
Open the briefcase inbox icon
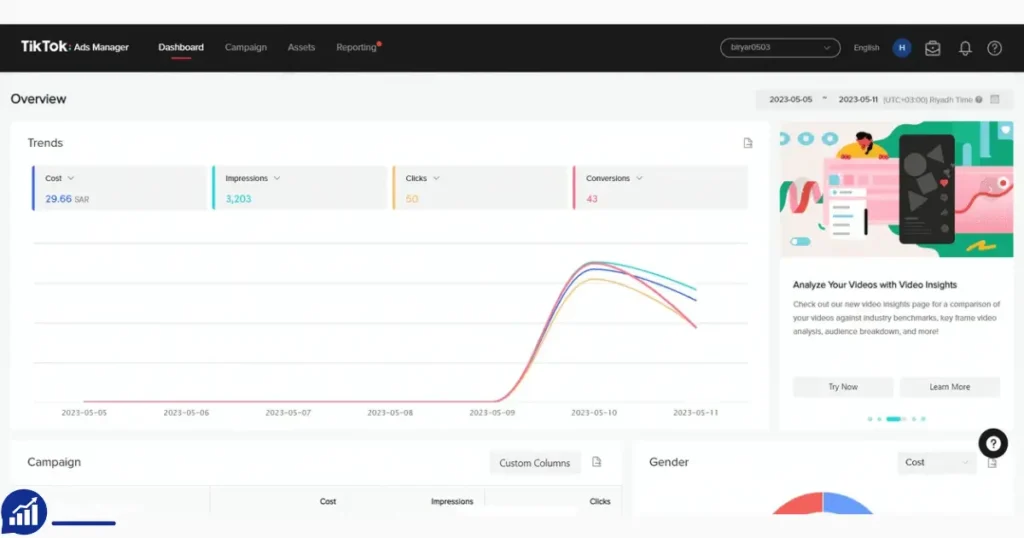[933, 48]
